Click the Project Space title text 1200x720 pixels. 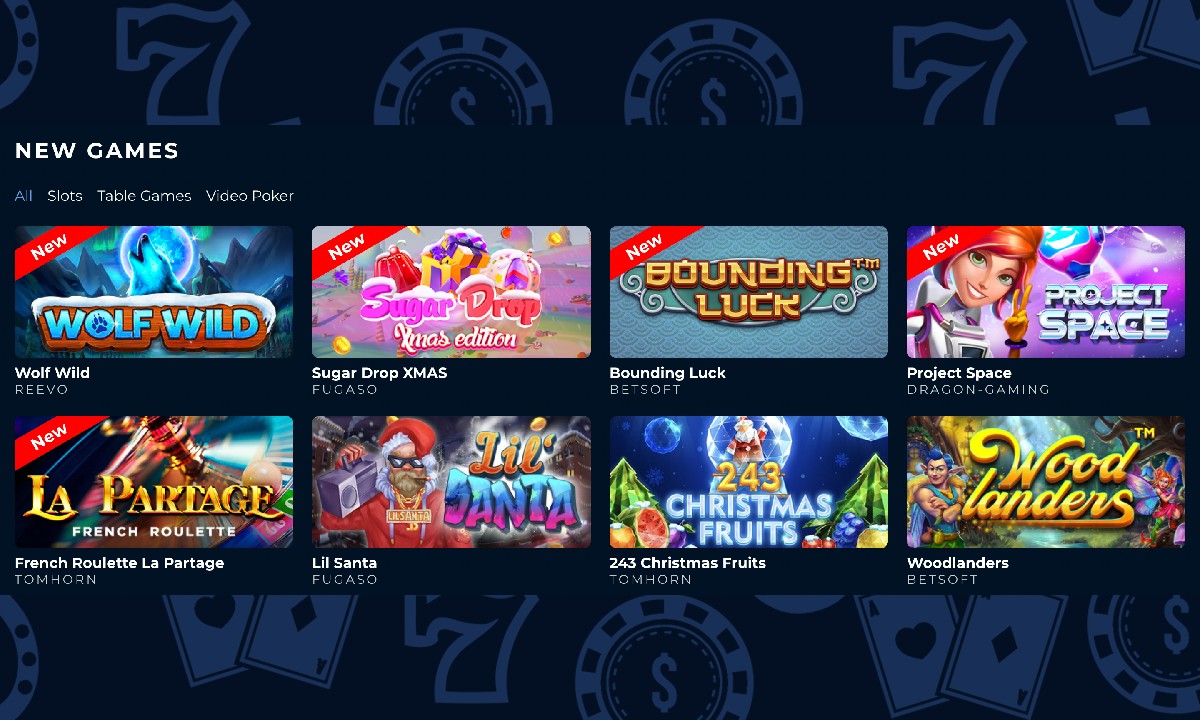959,373
